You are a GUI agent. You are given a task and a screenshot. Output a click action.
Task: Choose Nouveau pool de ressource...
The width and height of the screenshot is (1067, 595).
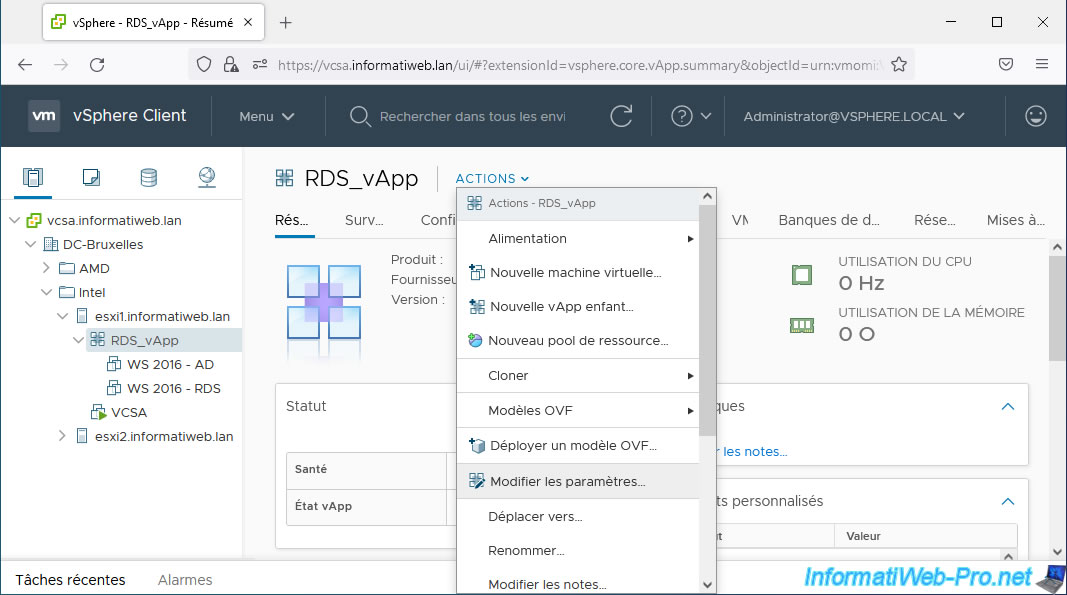pos(578,340)
